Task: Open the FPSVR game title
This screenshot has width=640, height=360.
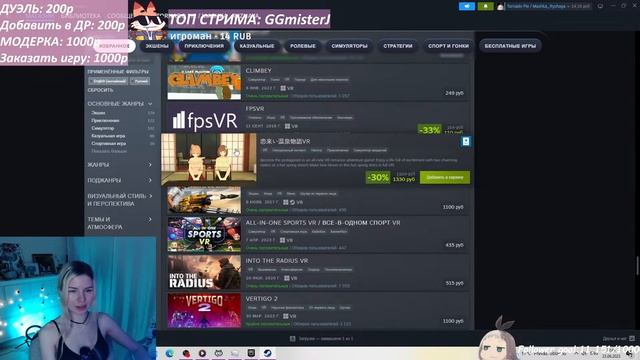Action: click(255, 109)
